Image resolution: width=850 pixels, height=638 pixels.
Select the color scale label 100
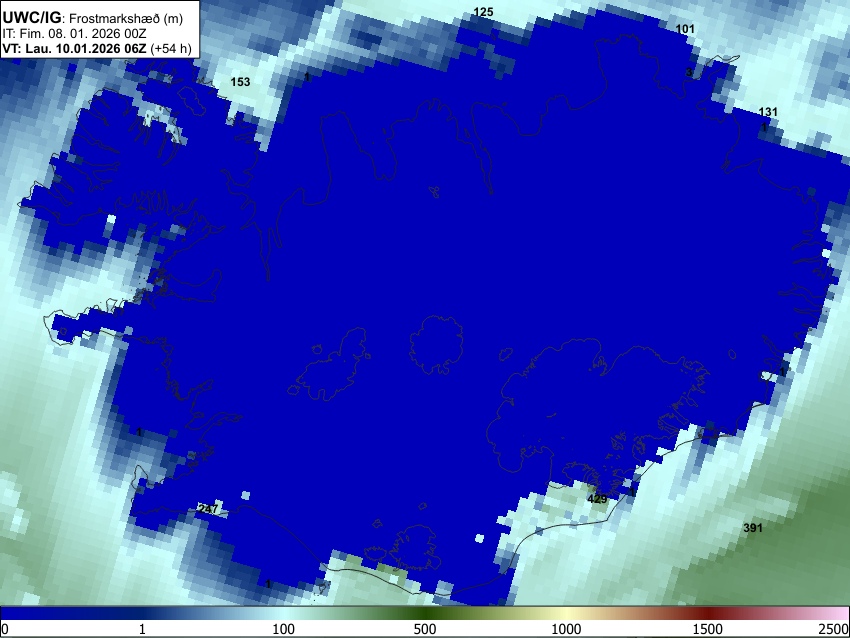(284, 629)
